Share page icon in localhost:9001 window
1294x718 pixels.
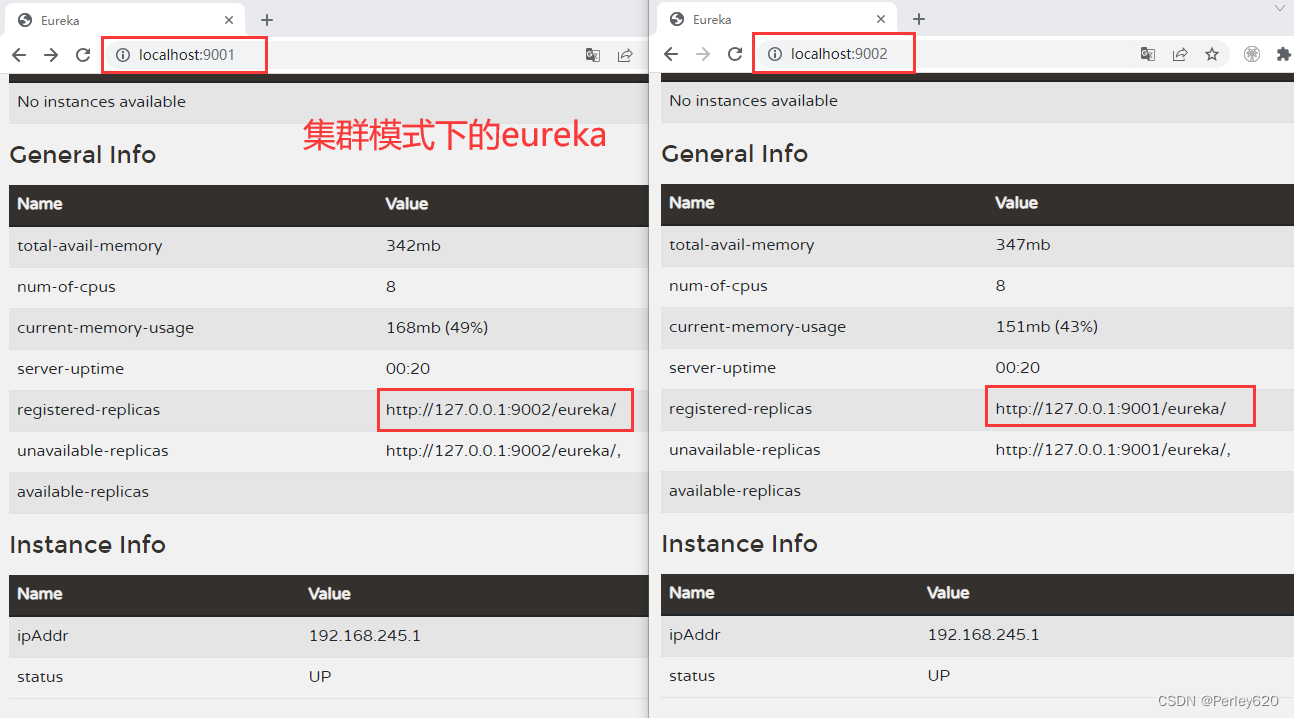625,55
